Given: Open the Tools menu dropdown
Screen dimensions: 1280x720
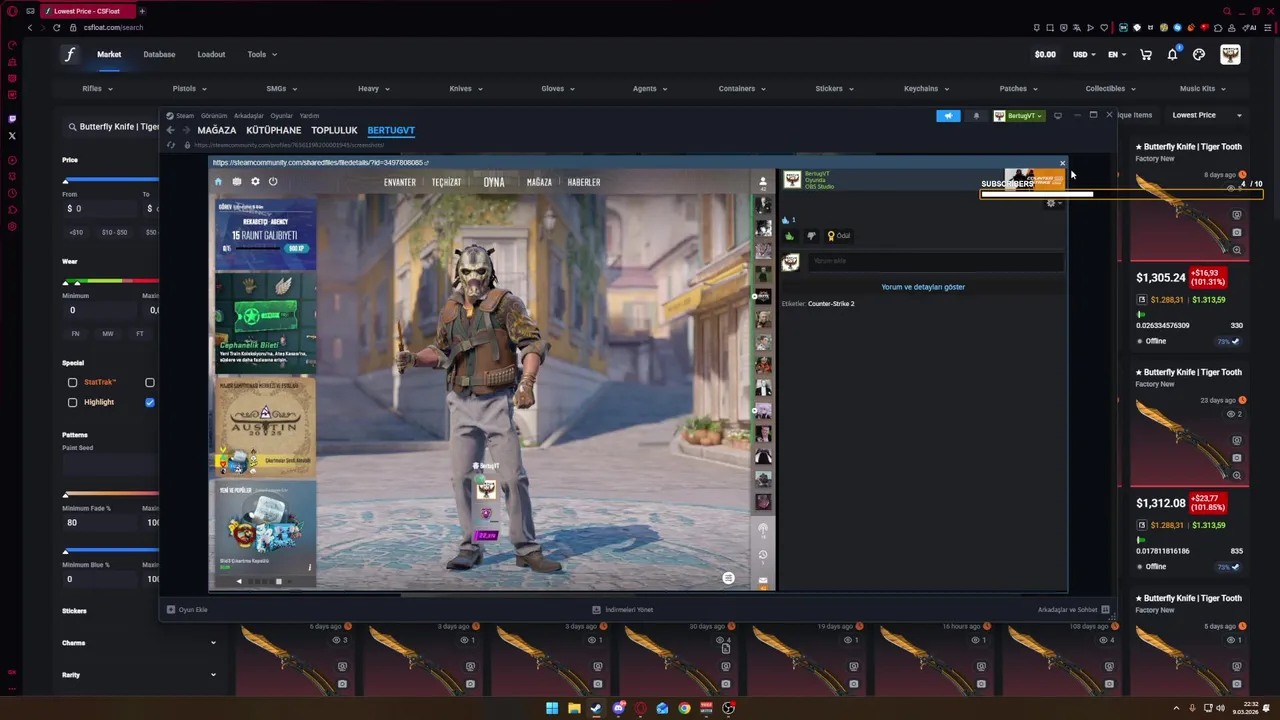Looking at the screenshot, I should [x=262, y=54].
